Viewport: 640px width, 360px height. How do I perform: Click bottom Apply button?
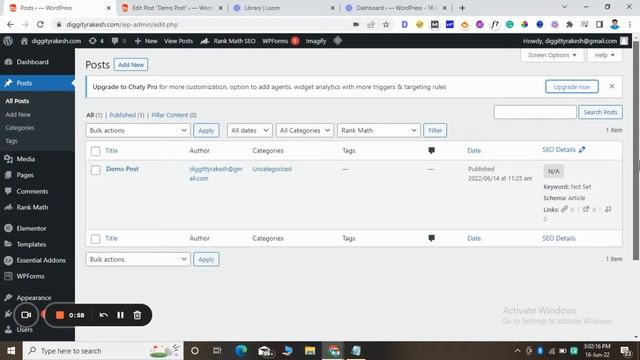[206, 259]
